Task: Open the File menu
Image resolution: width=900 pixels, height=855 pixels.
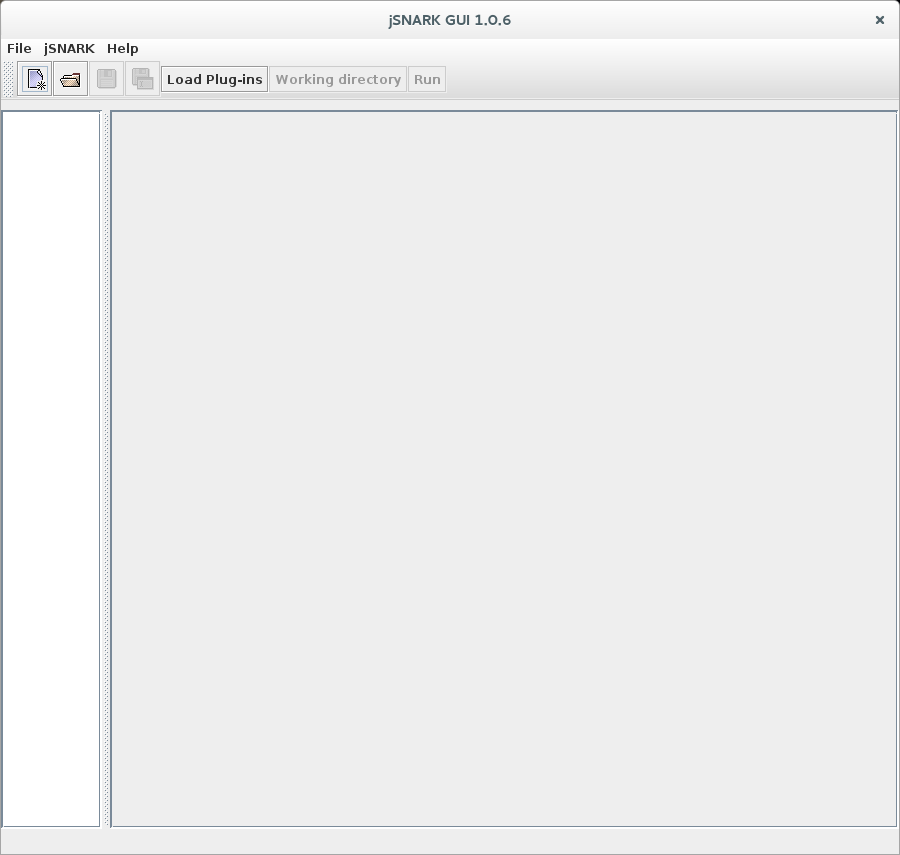Action: (x=19, y=49)
